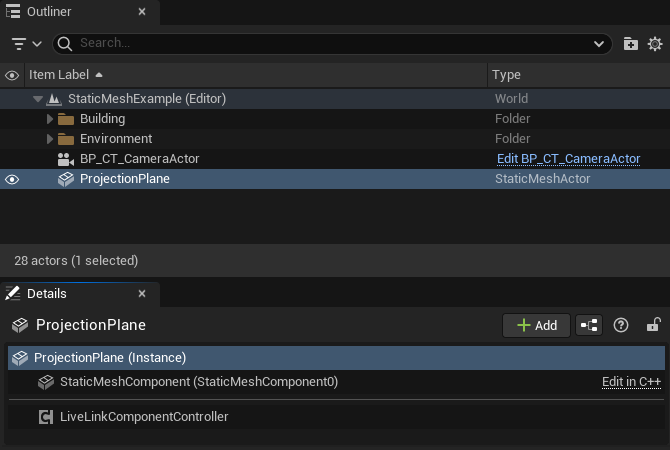Expand the Building folder
The image size is (670, 450).
click(x=50, y=119)
